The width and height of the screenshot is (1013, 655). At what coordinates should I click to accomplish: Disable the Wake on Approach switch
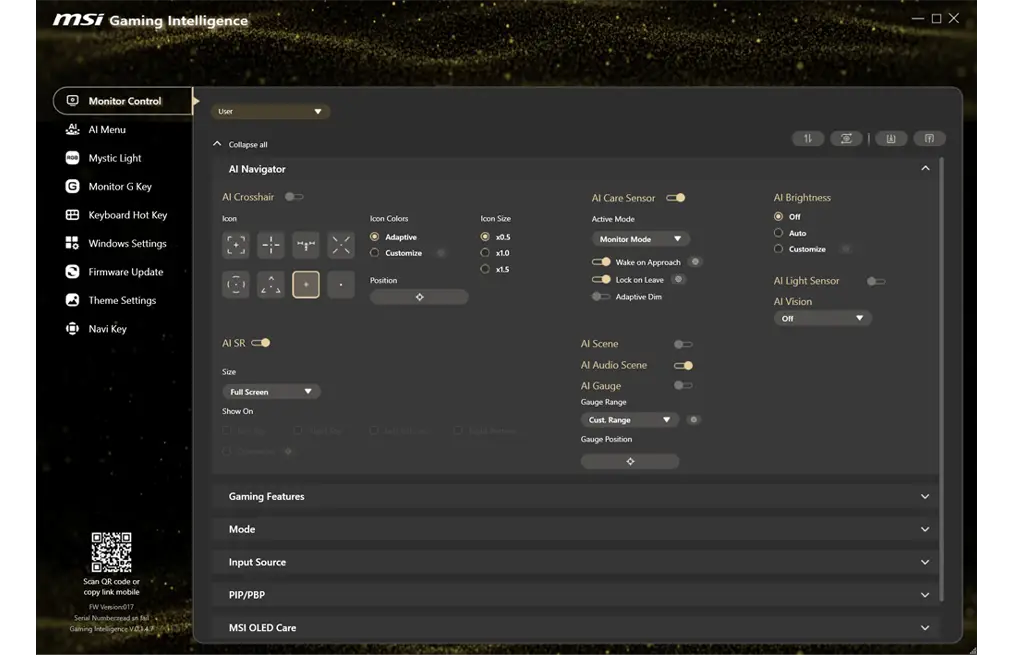(x=601, y=262)
